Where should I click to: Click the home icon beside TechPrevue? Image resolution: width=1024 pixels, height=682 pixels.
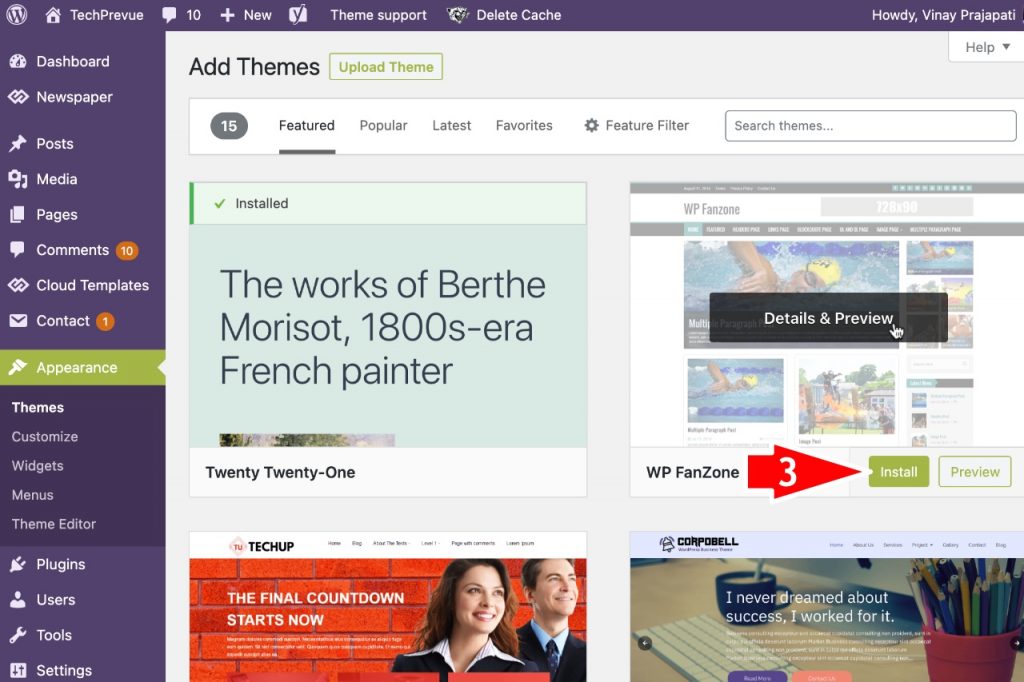pos(53,14)
